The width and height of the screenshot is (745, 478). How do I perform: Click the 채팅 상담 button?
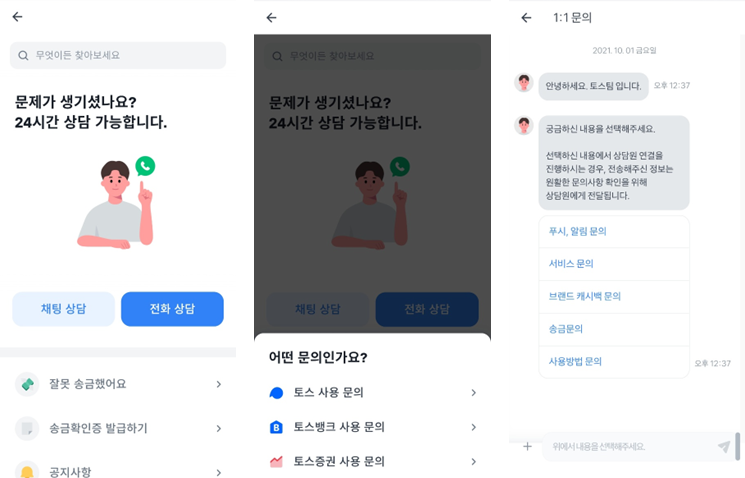pos(63,309)
